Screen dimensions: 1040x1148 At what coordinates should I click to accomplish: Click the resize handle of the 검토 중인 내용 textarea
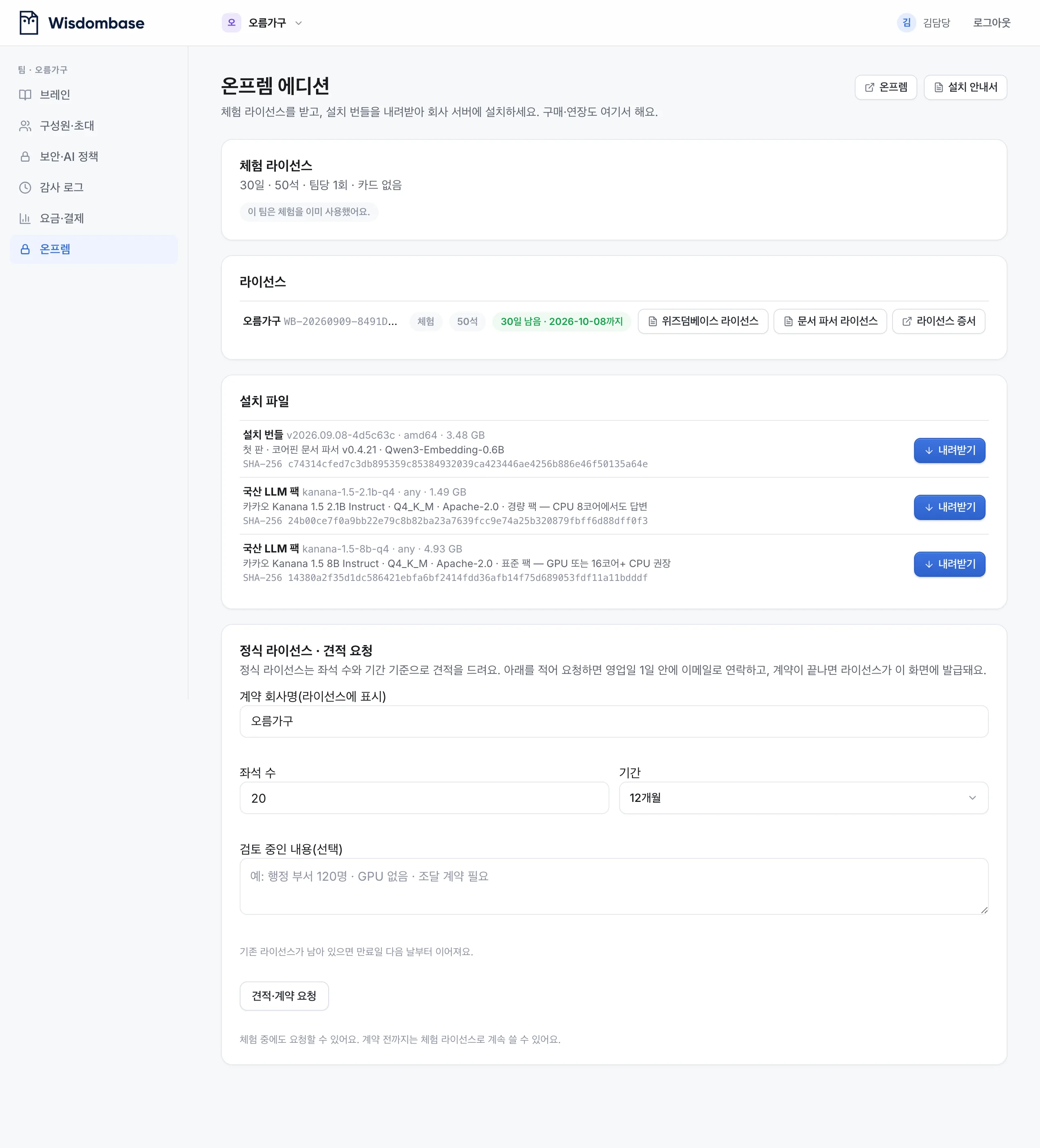tap(984, 910)
